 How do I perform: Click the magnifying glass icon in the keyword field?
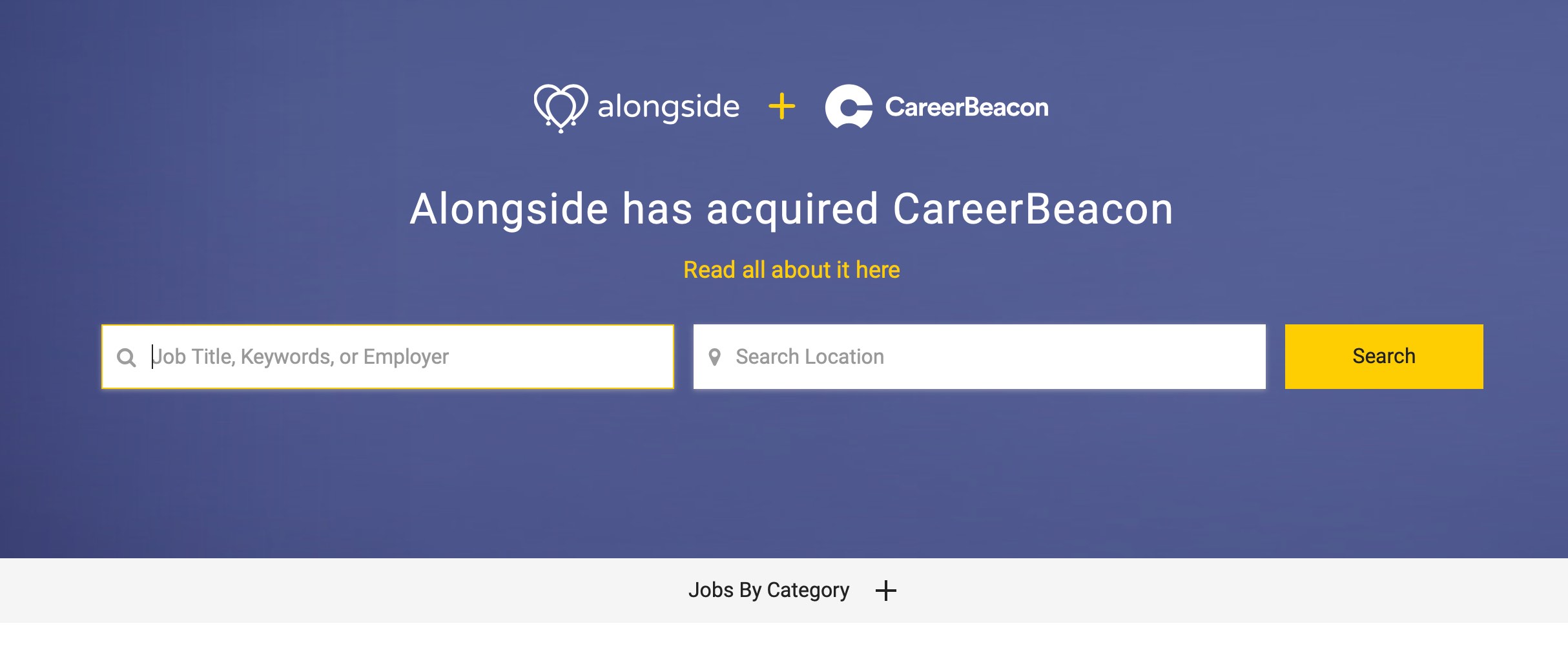pyautogui.click(x=128, y=356)
